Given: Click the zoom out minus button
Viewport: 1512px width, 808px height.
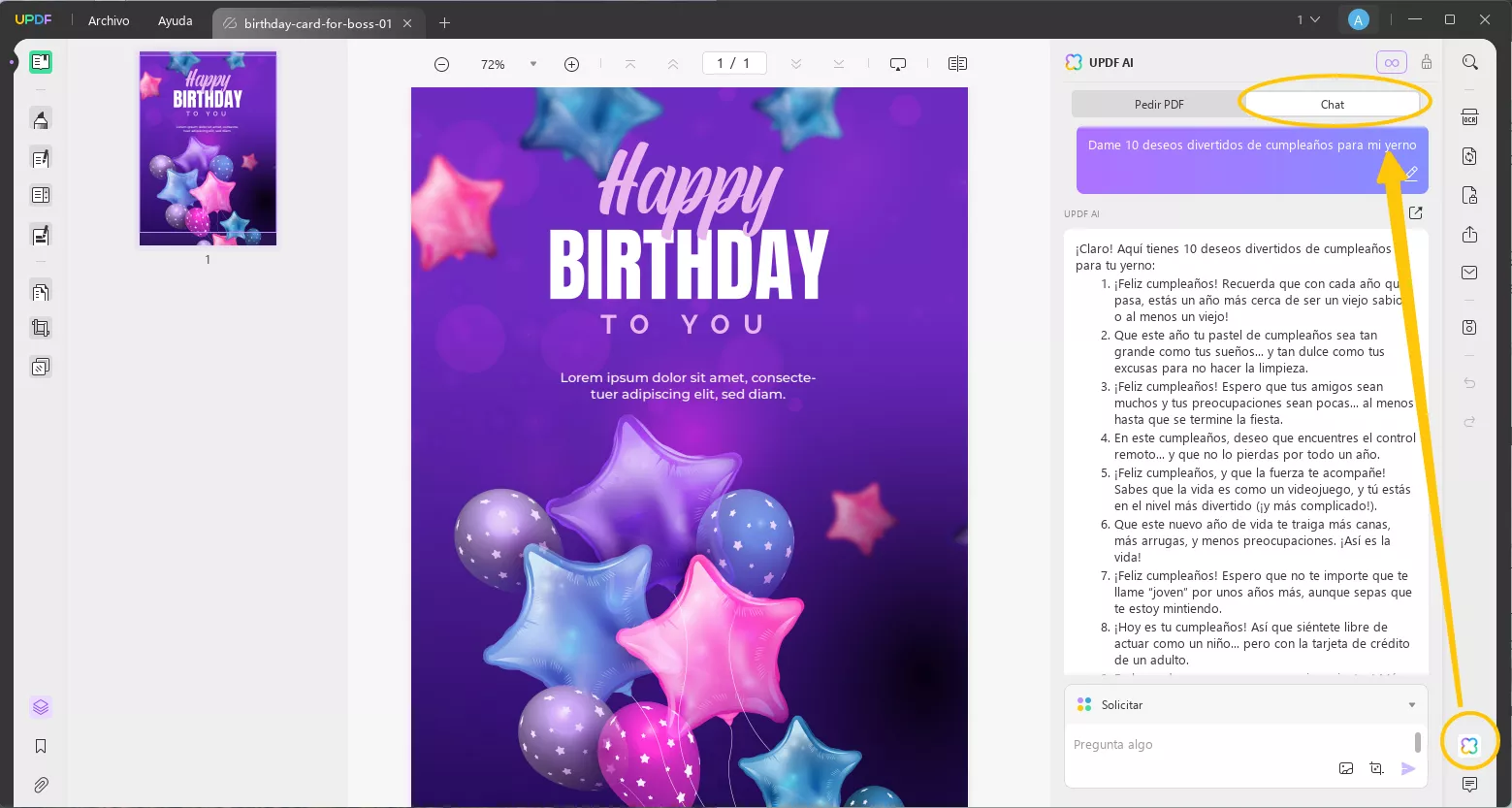Looking at the screenshot, I should (x=441, y=64).
